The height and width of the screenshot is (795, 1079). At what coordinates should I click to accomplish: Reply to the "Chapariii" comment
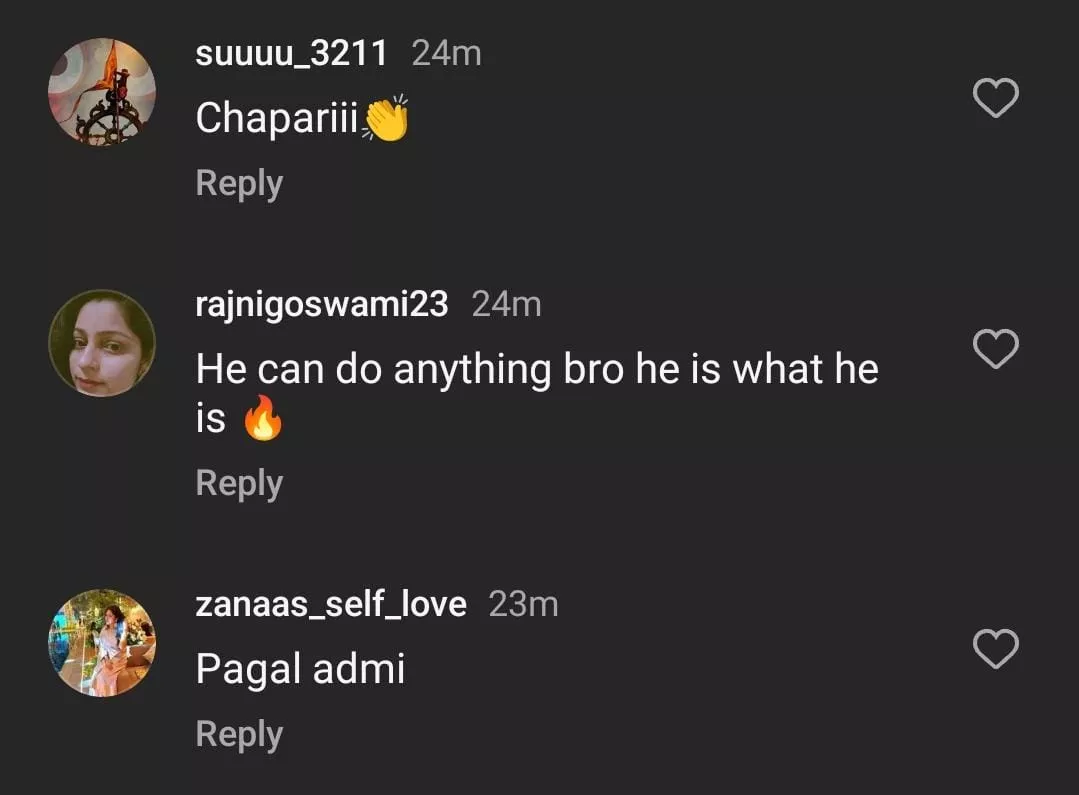coord(239,184)
